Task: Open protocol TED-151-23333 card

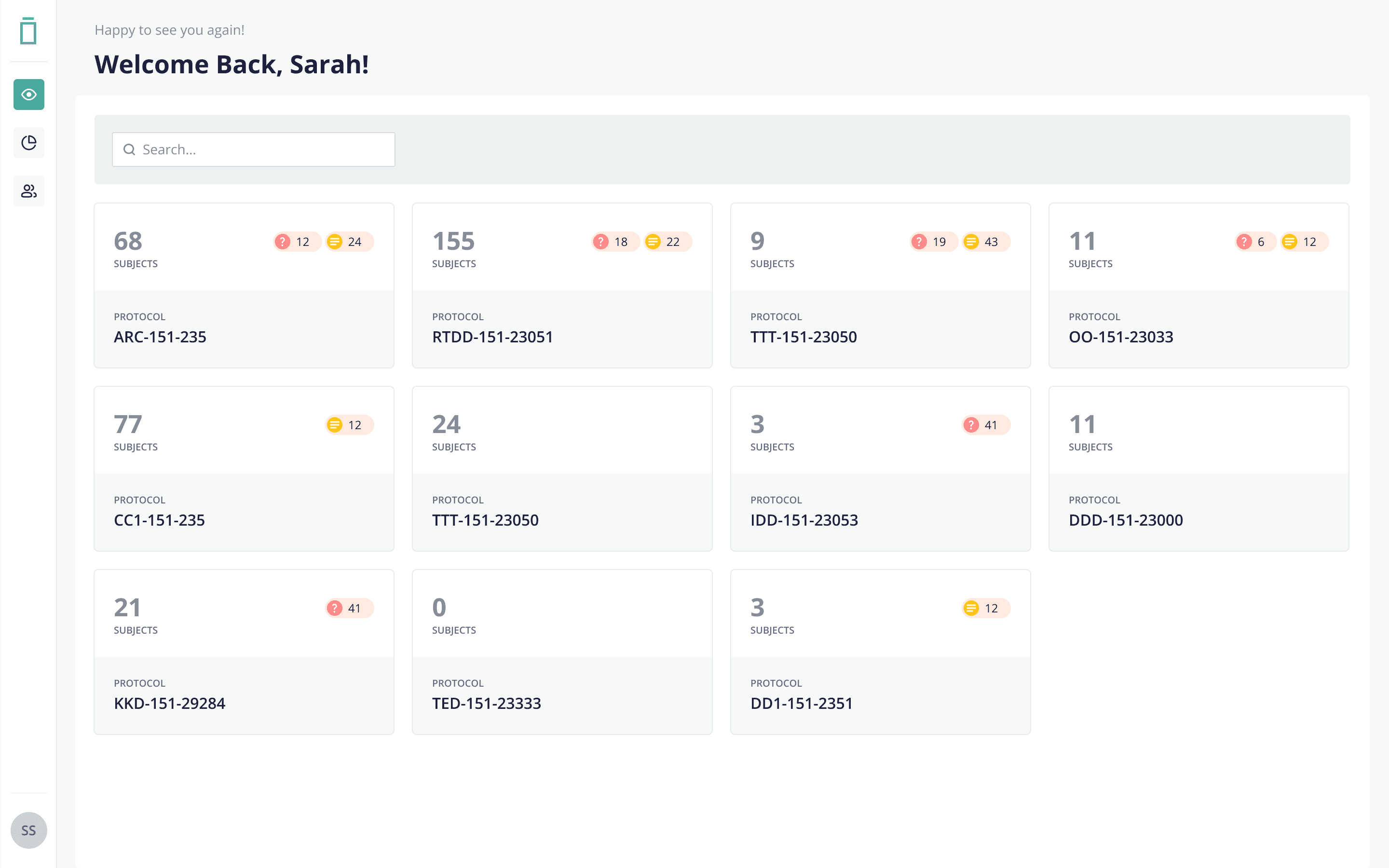Action: (x=561, y=651)
